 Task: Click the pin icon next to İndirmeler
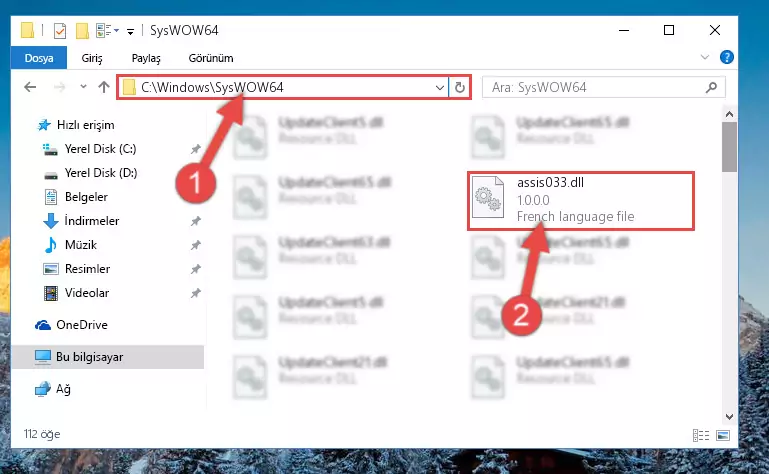click(196, 221)
